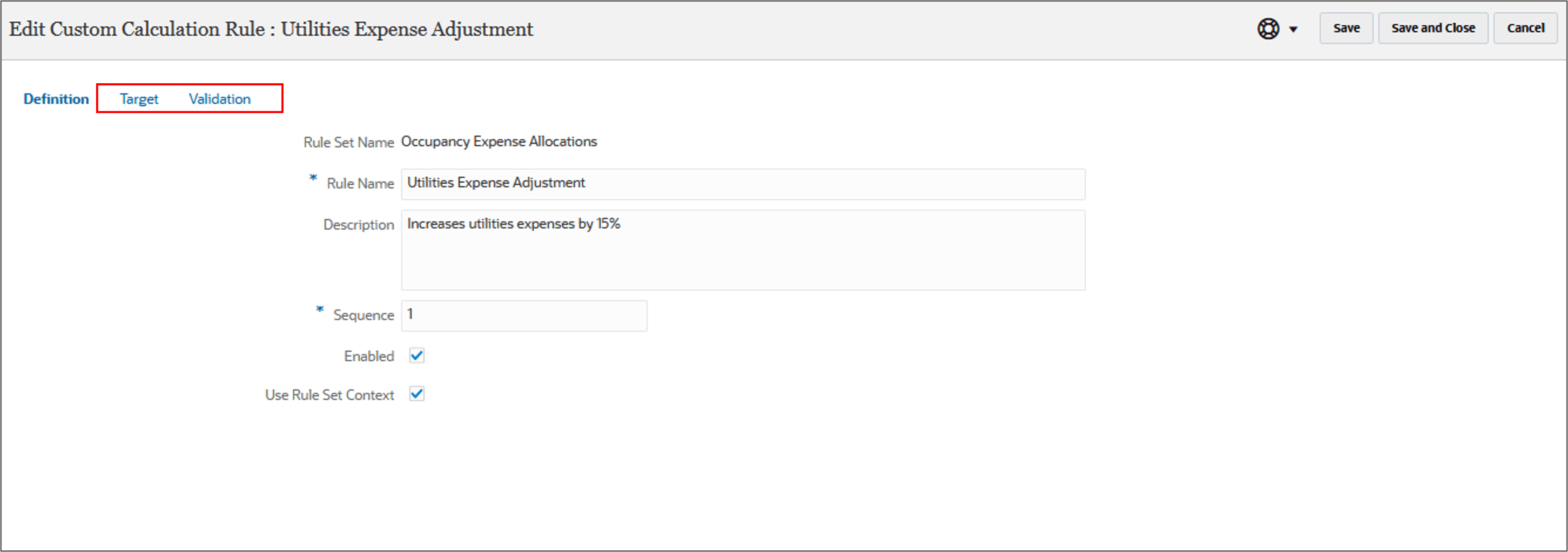Click the Use Rule Set Context label

point(329,395)
